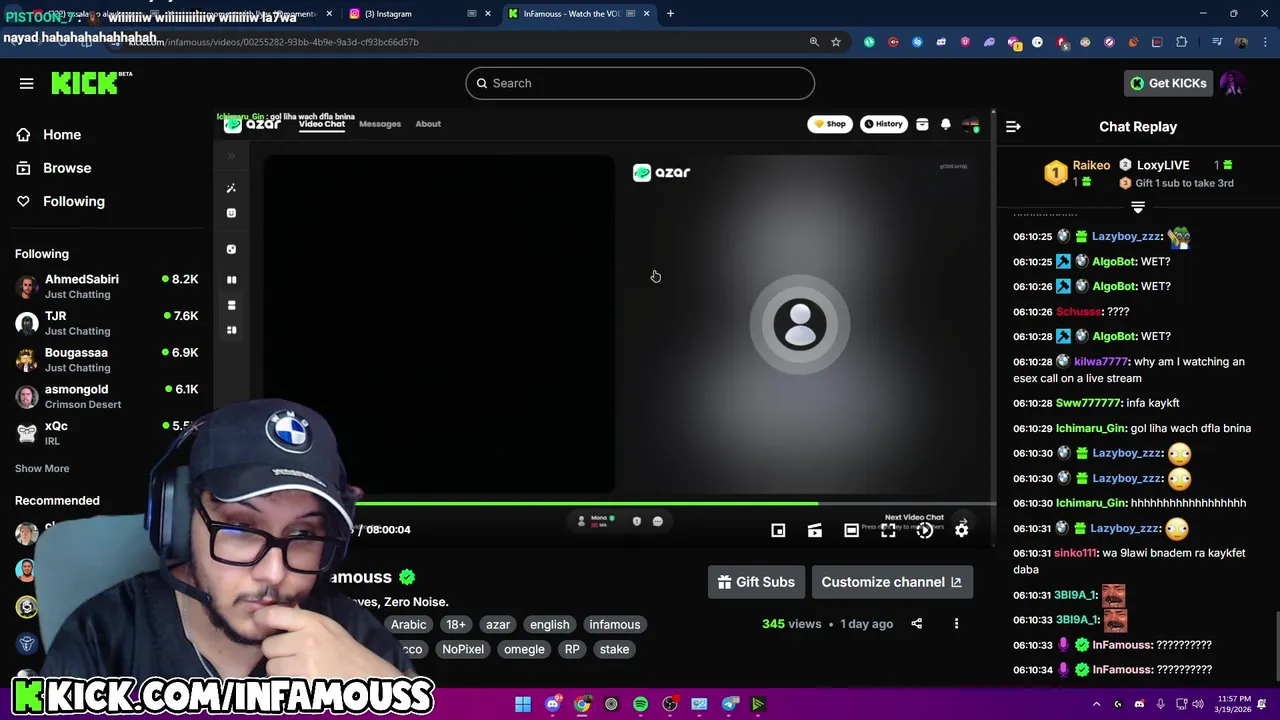Select the azar tag

498,624
